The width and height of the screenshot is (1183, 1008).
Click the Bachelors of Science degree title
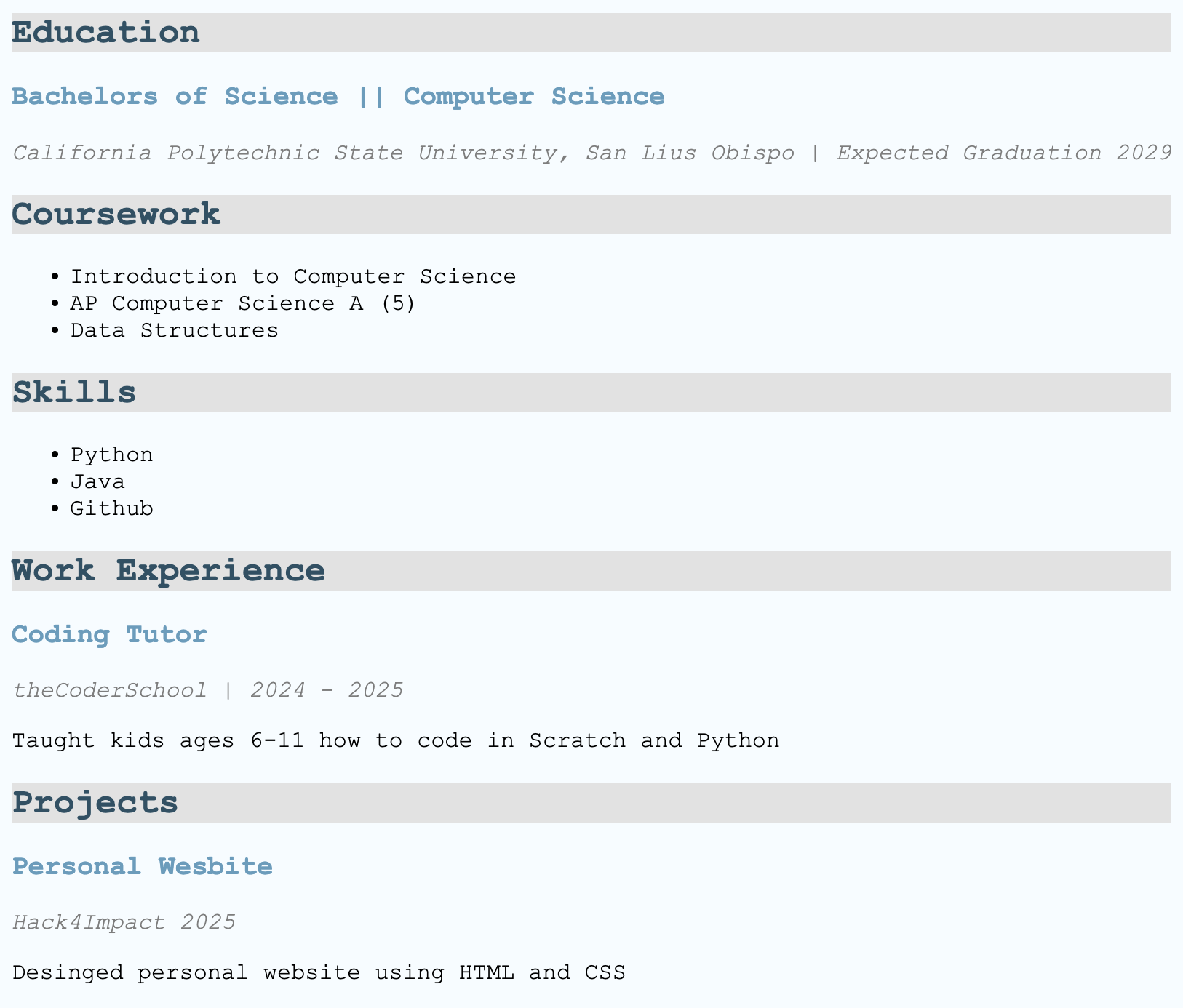tap(338, 97)
